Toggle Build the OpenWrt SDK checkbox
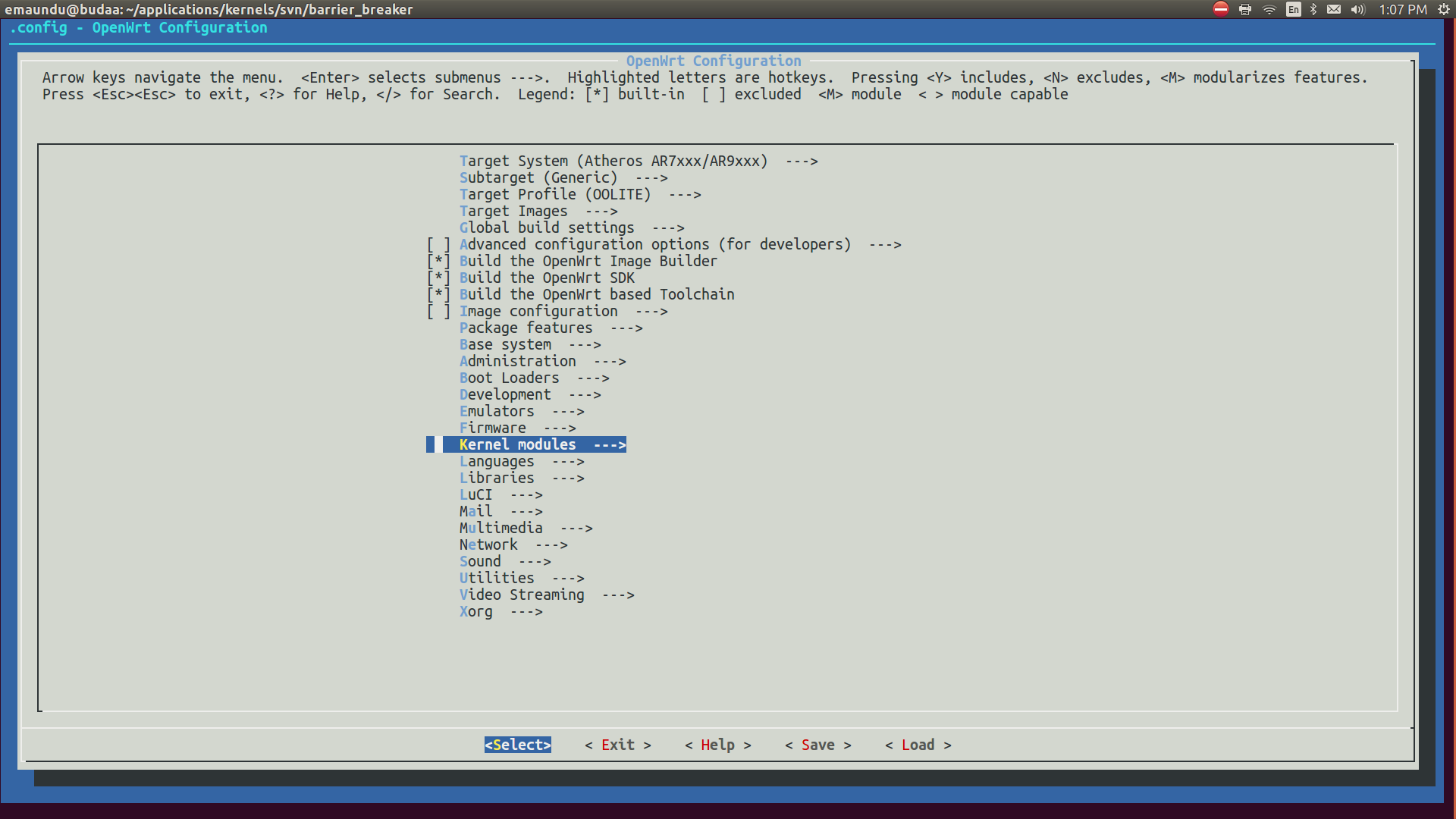Screen dimensions: 1456x819 click(438, 278)
